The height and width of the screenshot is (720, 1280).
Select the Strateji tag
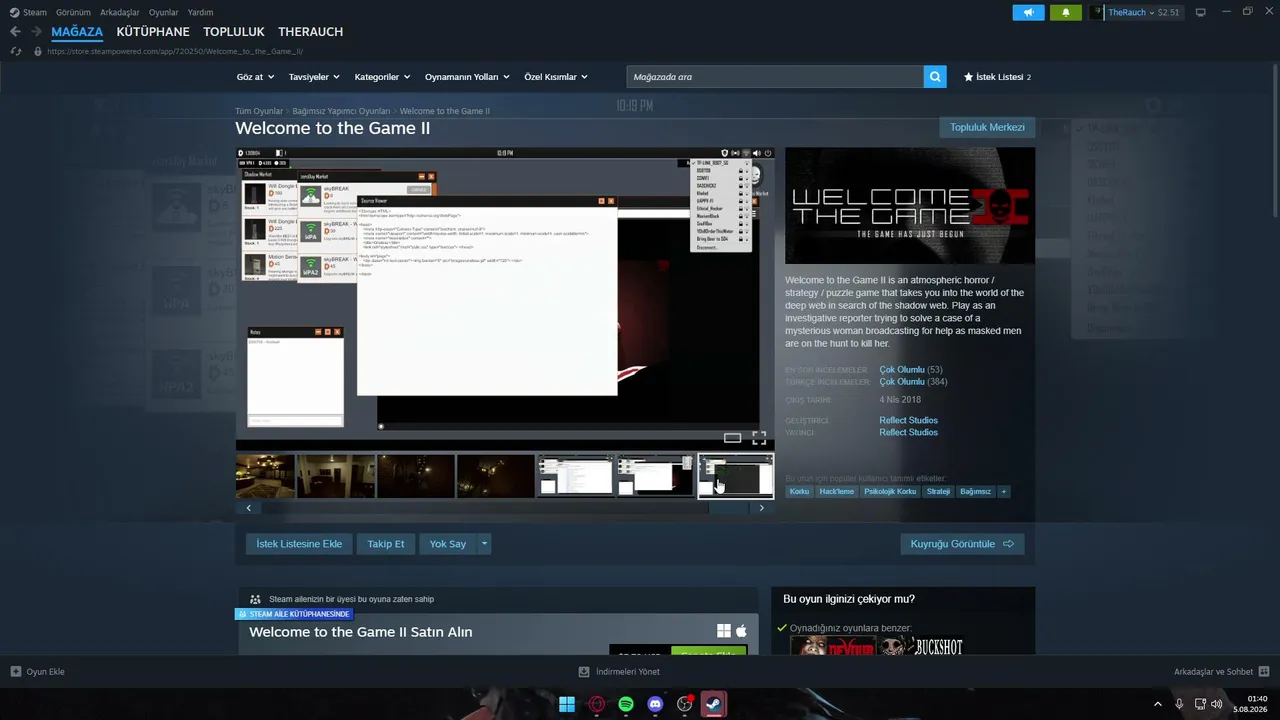tap(938, 491)
